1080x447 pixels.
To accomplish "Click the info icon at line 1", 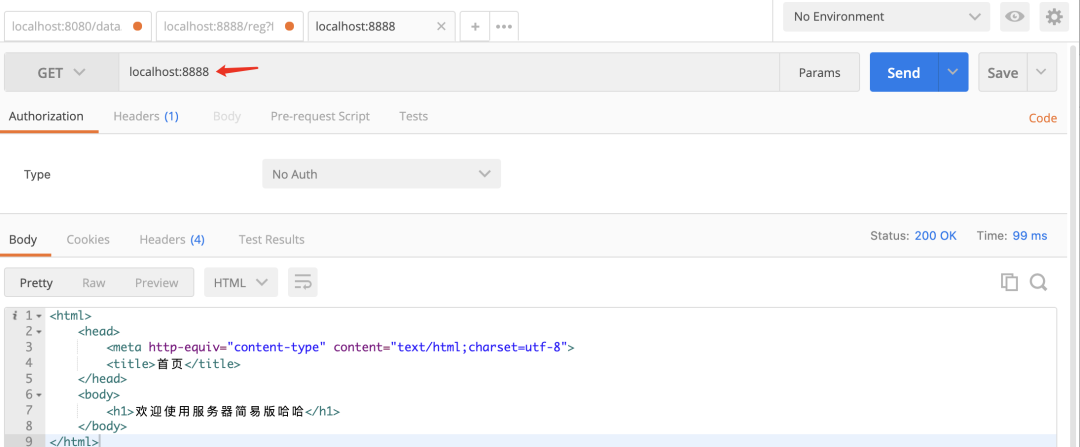I will coord(15,315).
